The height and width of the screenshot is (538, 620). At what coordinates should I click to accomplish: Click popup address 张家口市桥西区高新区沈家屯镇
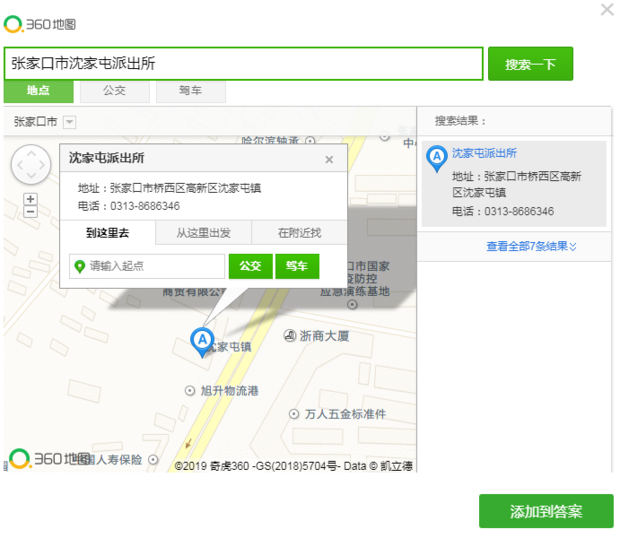point(185,188)
